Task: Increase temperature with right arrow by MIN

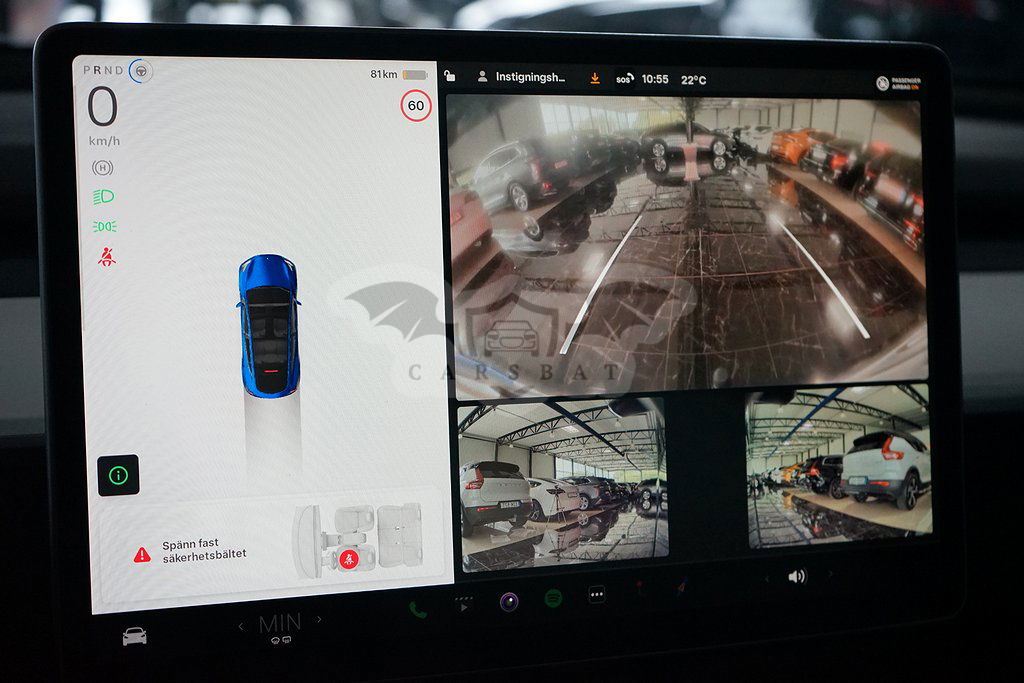Action: pyautogui.click(x=319, y=620)
